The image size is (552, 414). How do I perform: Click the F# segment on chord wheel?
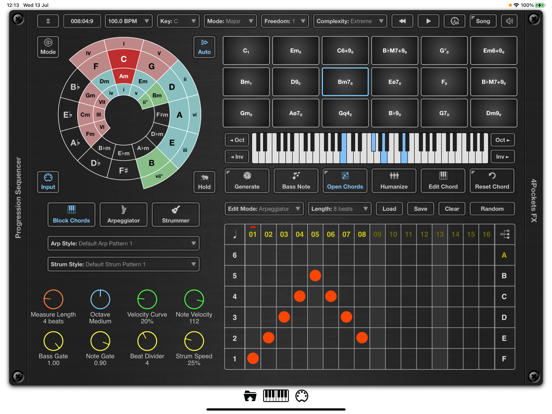click(124, 171)
